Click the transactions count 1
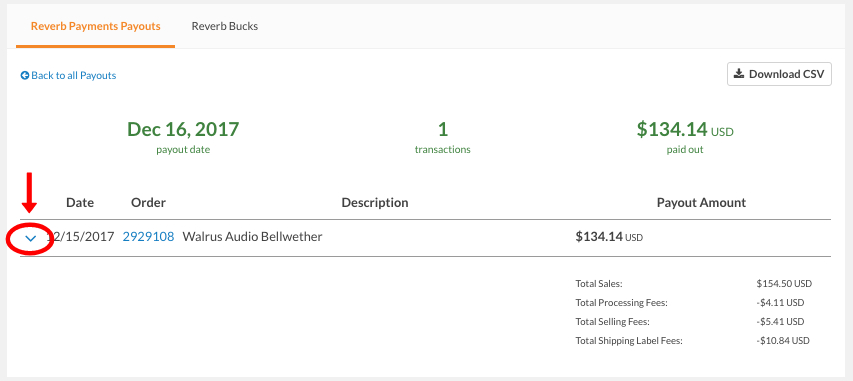The height and width of the screenshot is (381, 853). 443,130
